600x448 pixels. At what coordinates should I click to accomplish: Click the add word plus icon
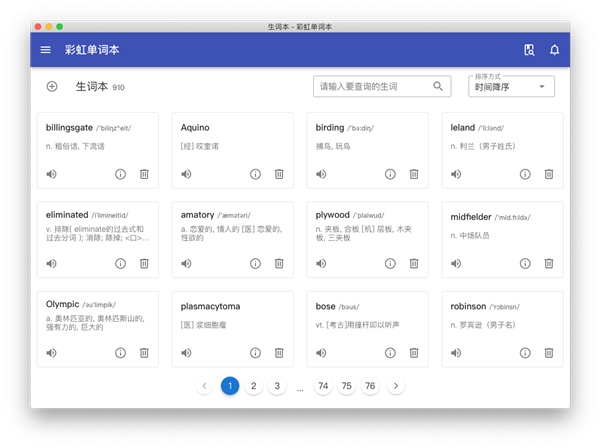[x=52, y=87]
